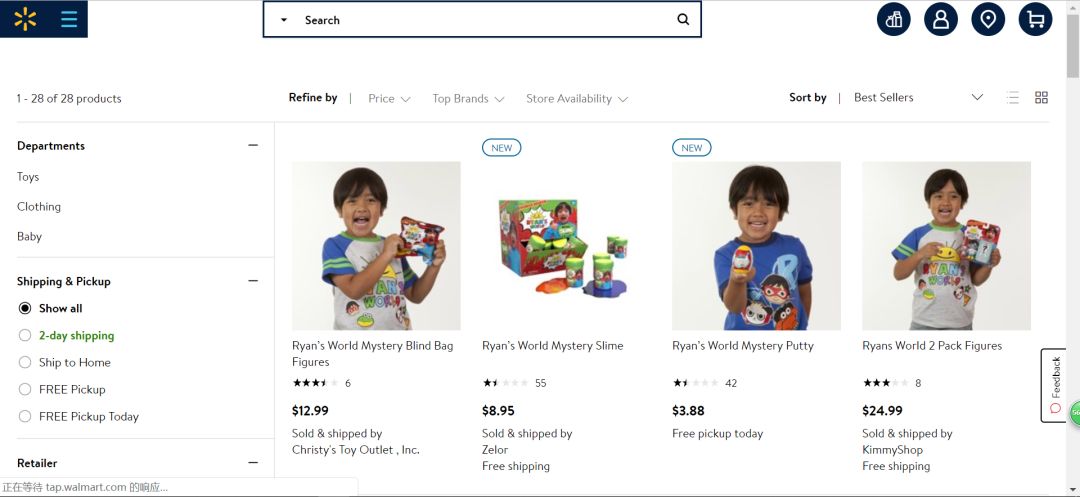Switch to list view layout

1013,97
